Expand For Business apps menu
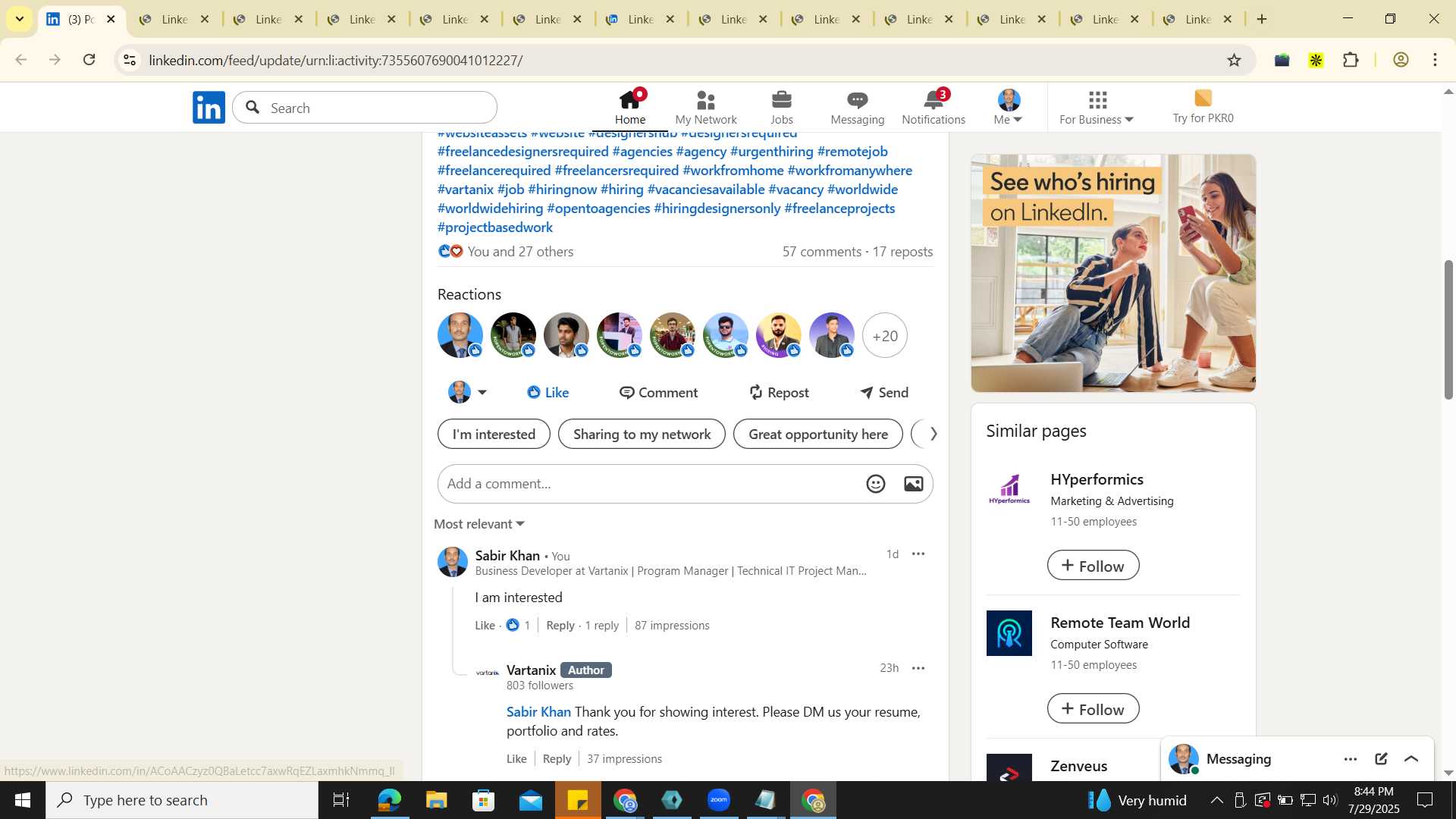The height and width of the screenshot is (819, 1456). point(1097,107)
